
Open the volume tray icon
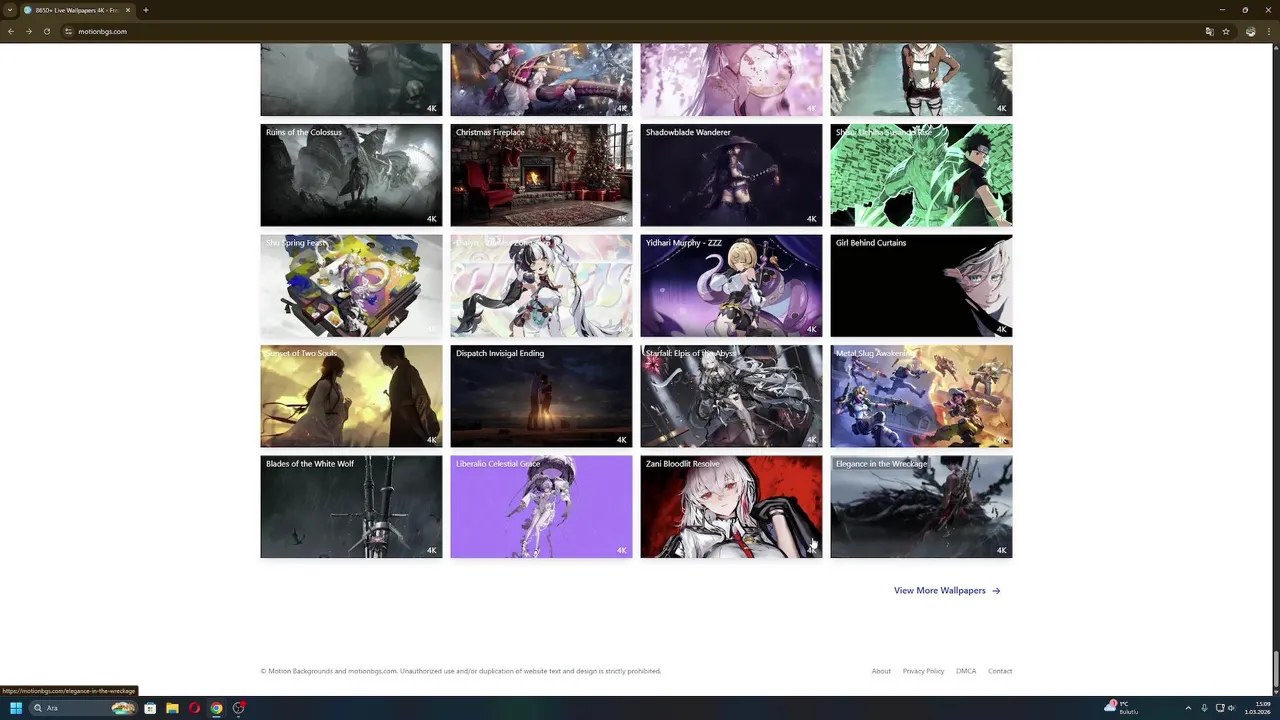click(x=1231, y=708)
